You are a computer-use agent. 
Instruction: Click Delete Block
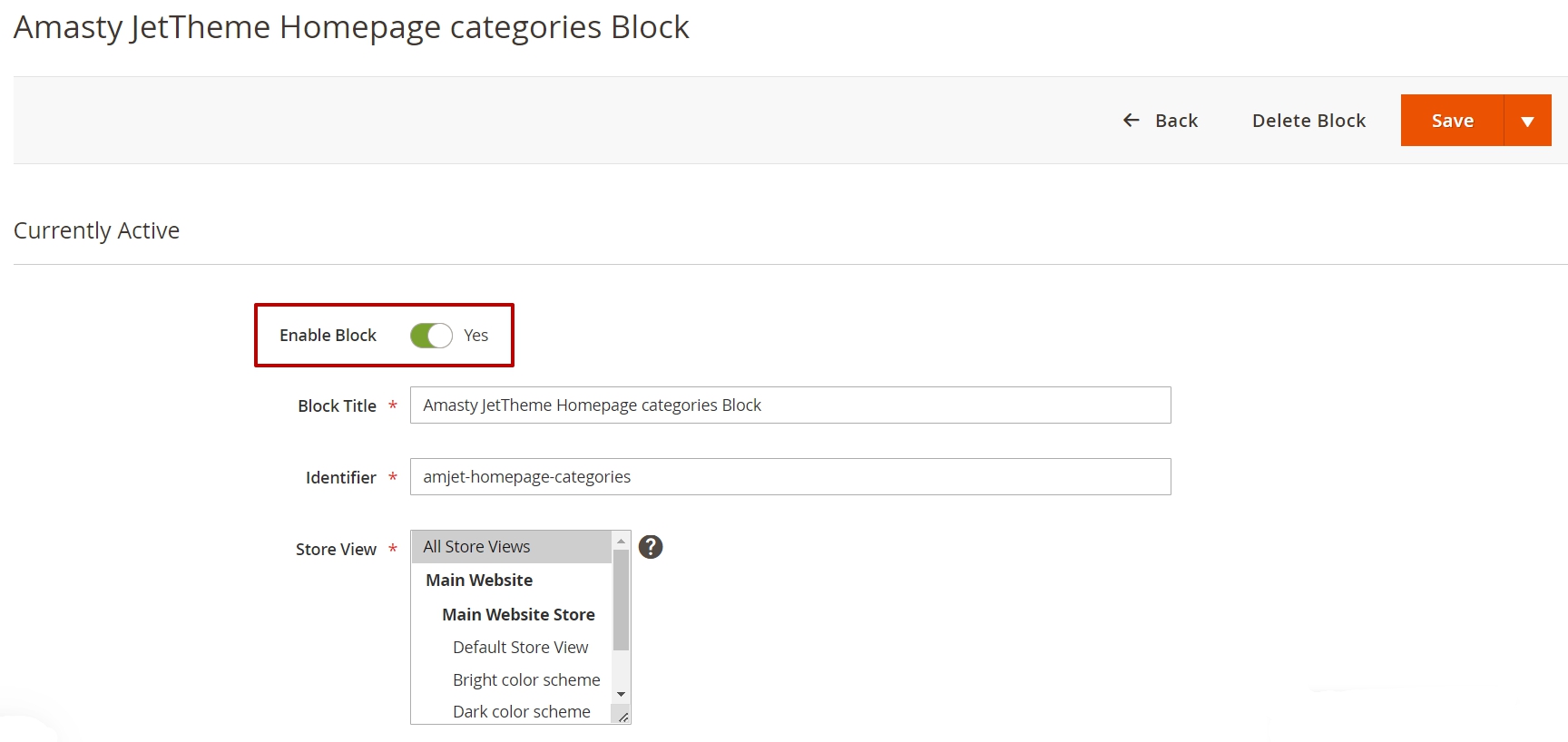tap(1308, 121)
